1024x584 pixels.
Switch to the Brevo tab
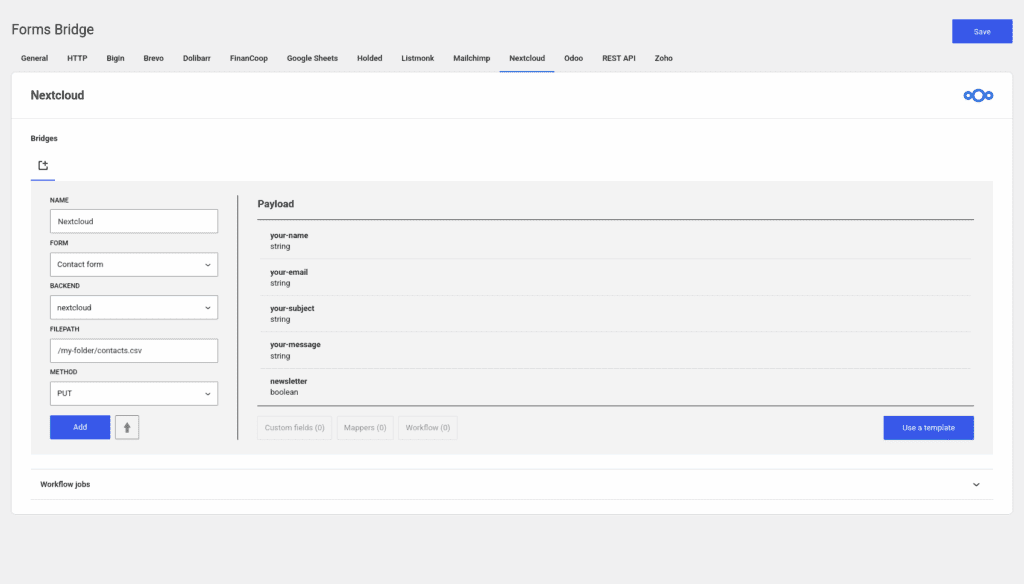pyautogui.click(x=153, y=58)
